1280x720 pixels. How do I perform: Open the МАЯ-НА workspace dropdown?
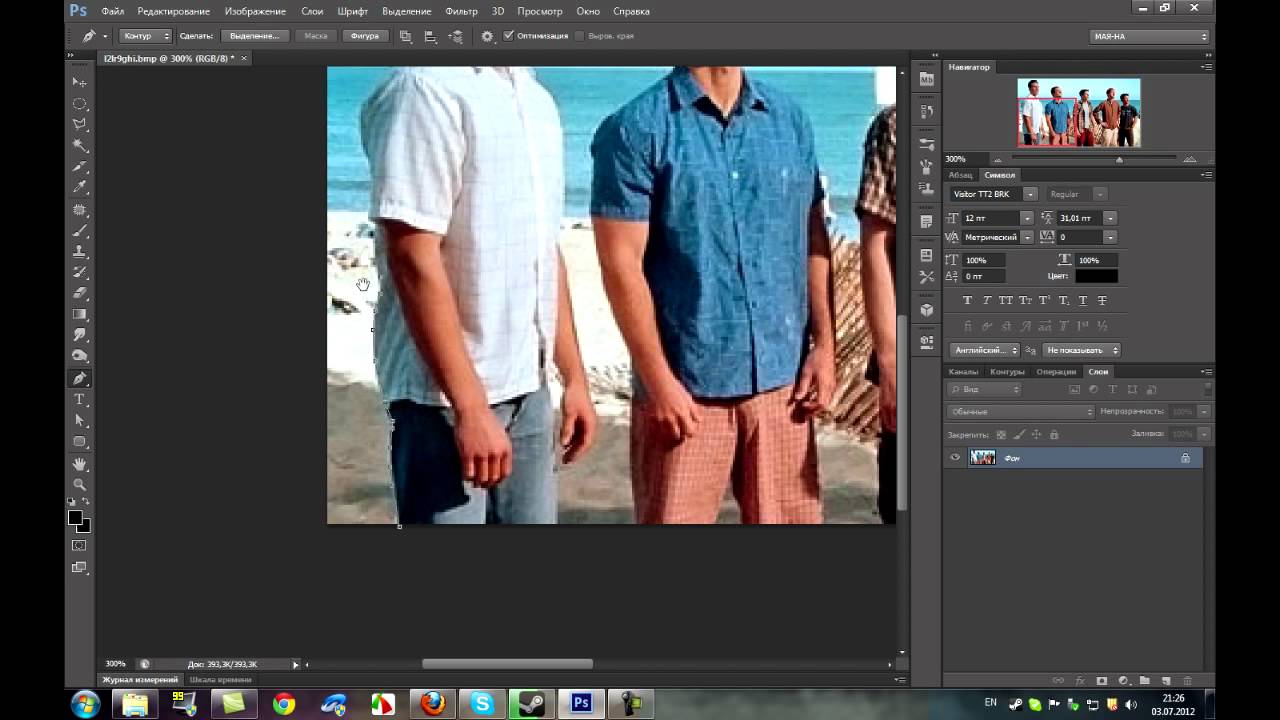[x=1150, y=36]
